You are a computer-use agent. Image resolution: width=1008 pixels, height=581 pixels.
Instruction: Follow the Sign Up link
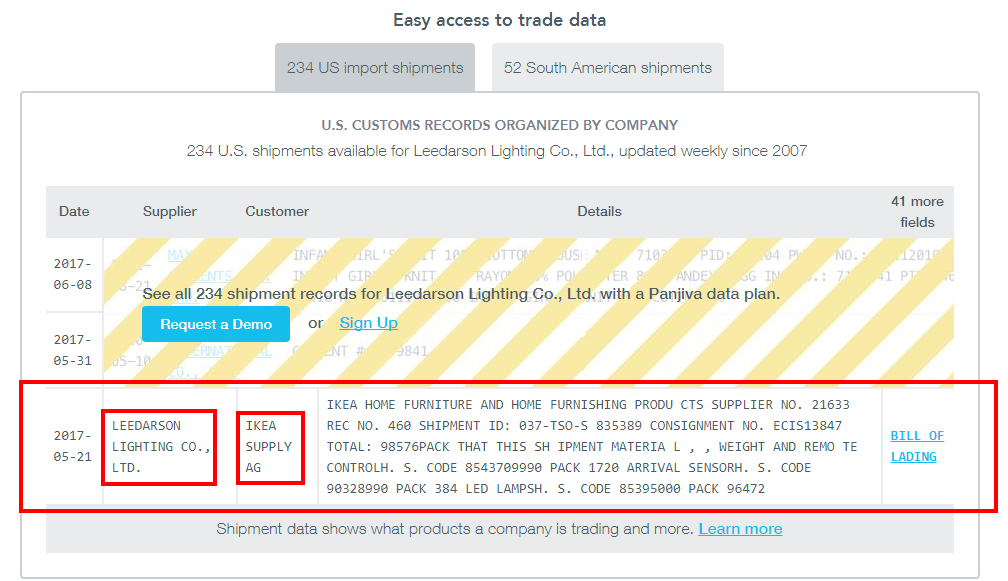pos(368,323)
